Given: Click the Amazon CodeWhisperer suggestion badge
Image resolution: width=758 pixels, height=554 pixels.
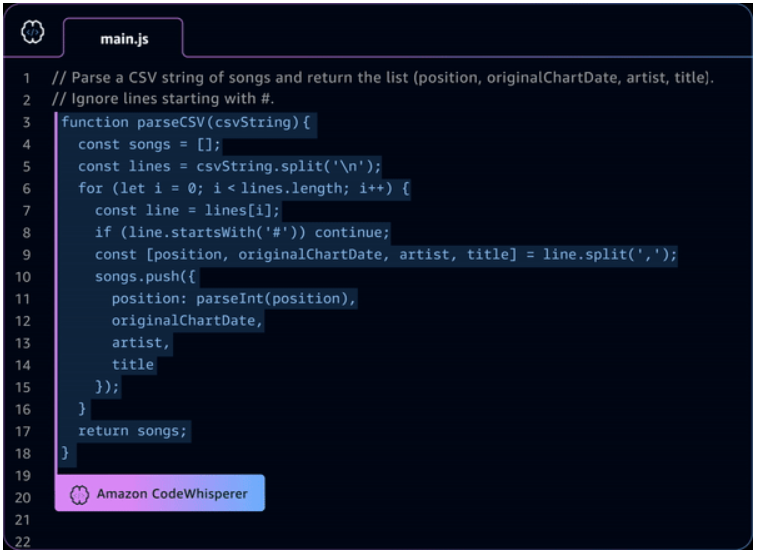Looking at the screenshot, I should click(x=160, y=494).
